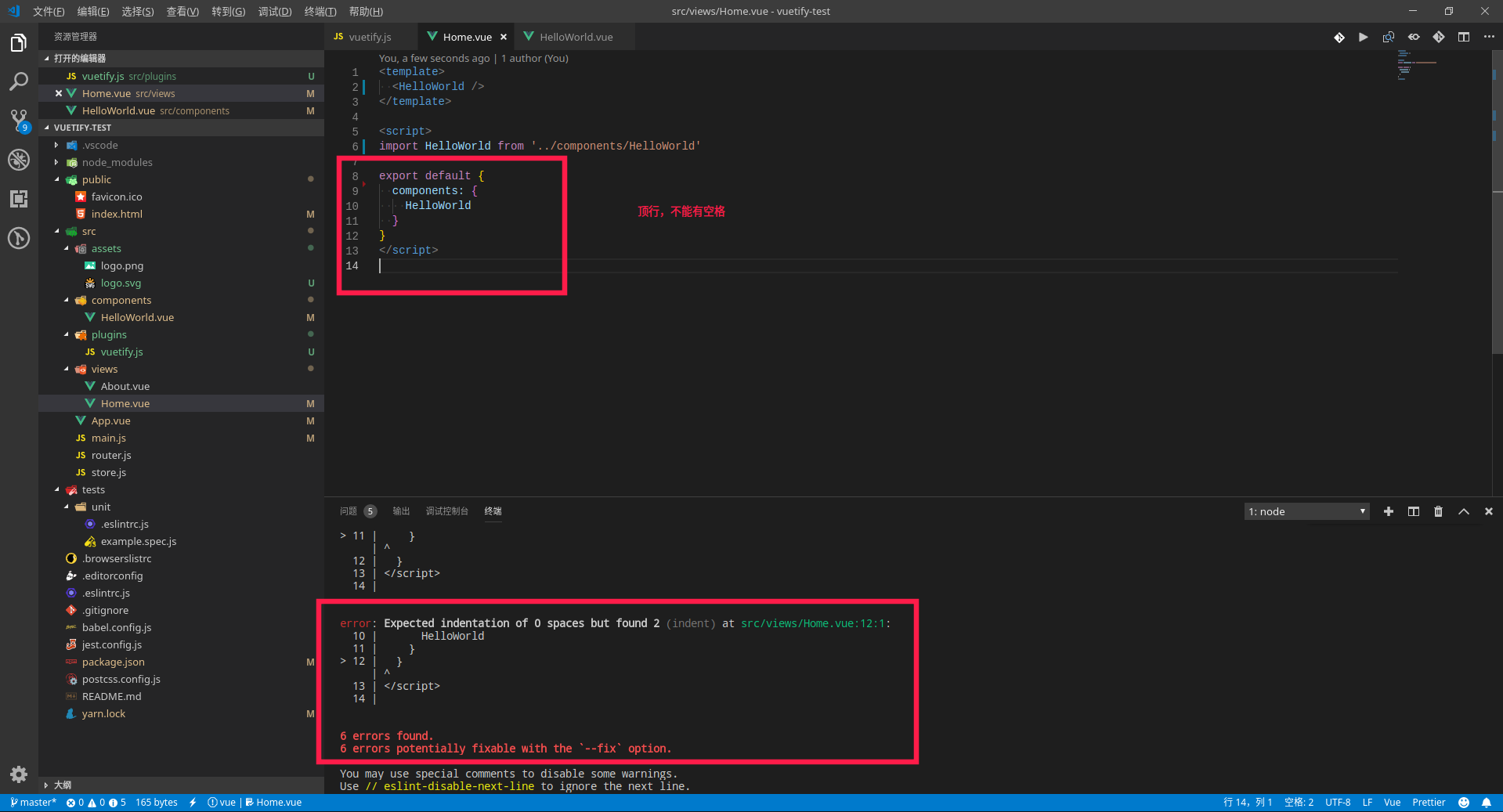The image size is (1503, 812).
Task: Collapse the public folder
Action: point(96,179)
